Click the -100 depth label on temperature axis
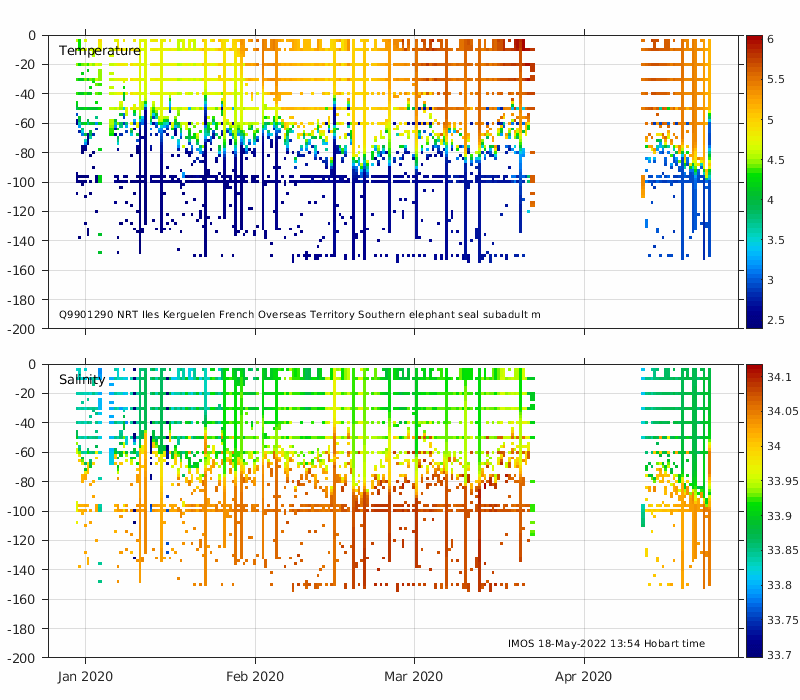Image resolution: width=800 pixels, height=700 pixels. coord(21,182)
